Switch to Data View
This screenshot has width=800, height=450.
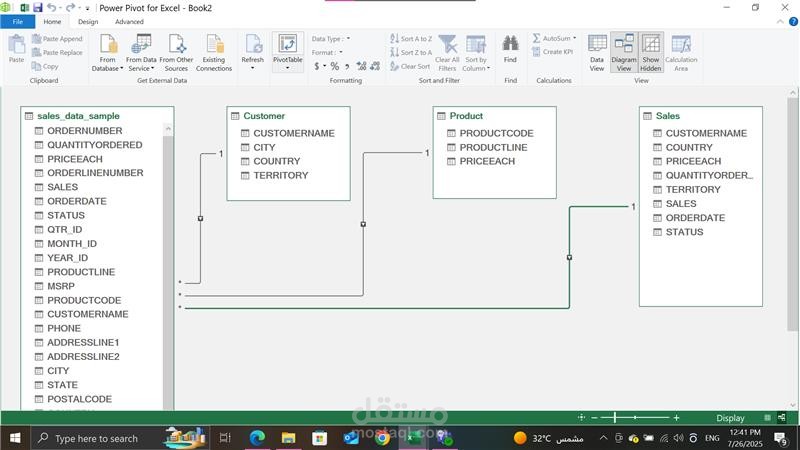tap(597, 52)
